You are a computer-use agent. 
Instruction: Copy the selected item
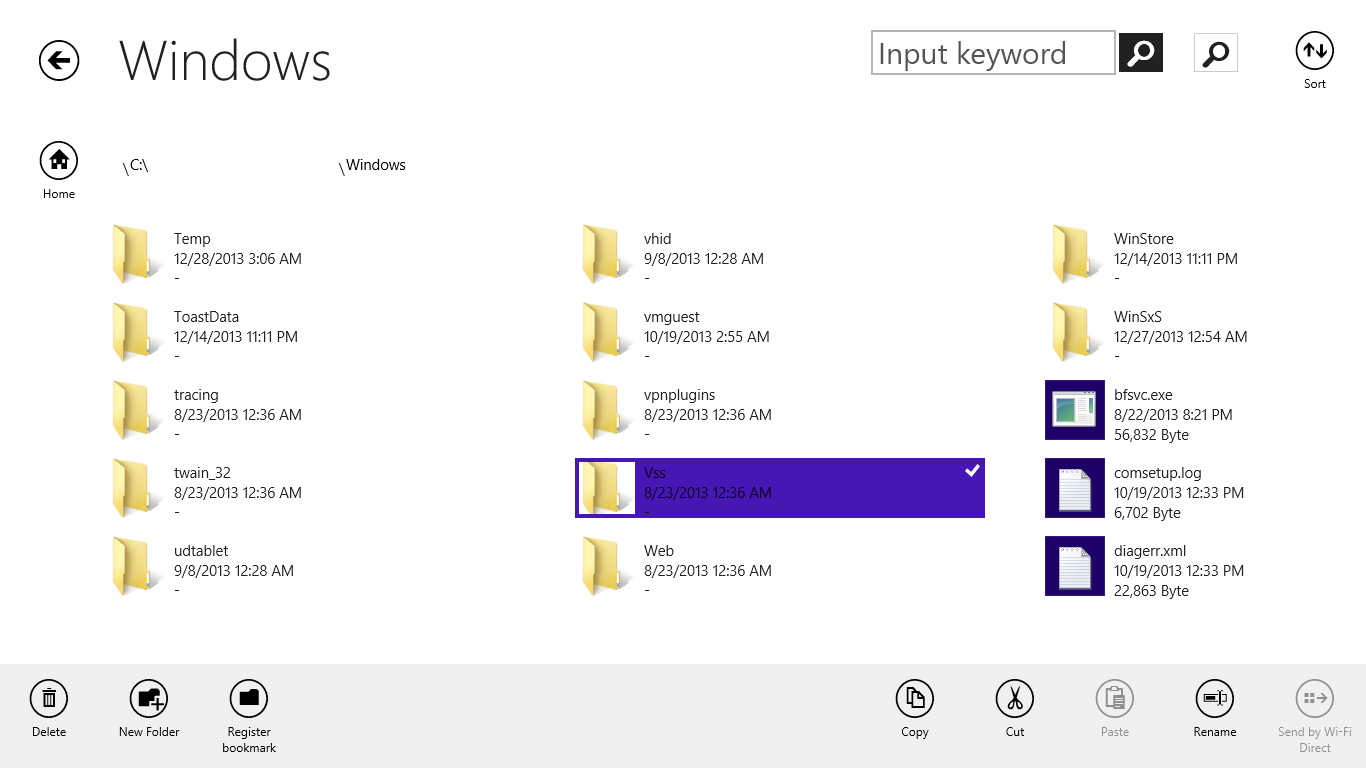(x=914, y=698)
